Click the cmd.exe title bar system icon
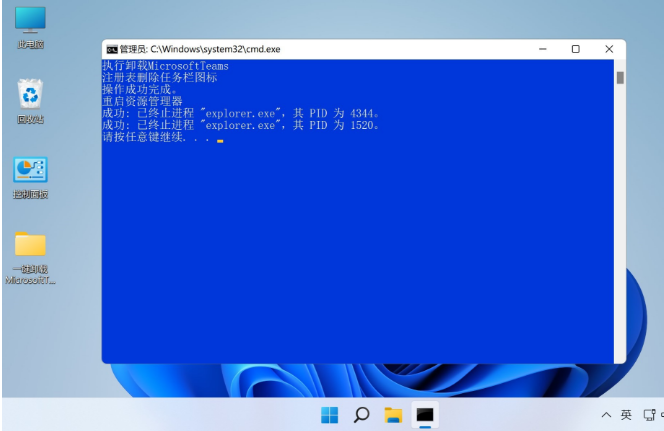The height and width of the screenshot is (431, 664). click(112, 50)
